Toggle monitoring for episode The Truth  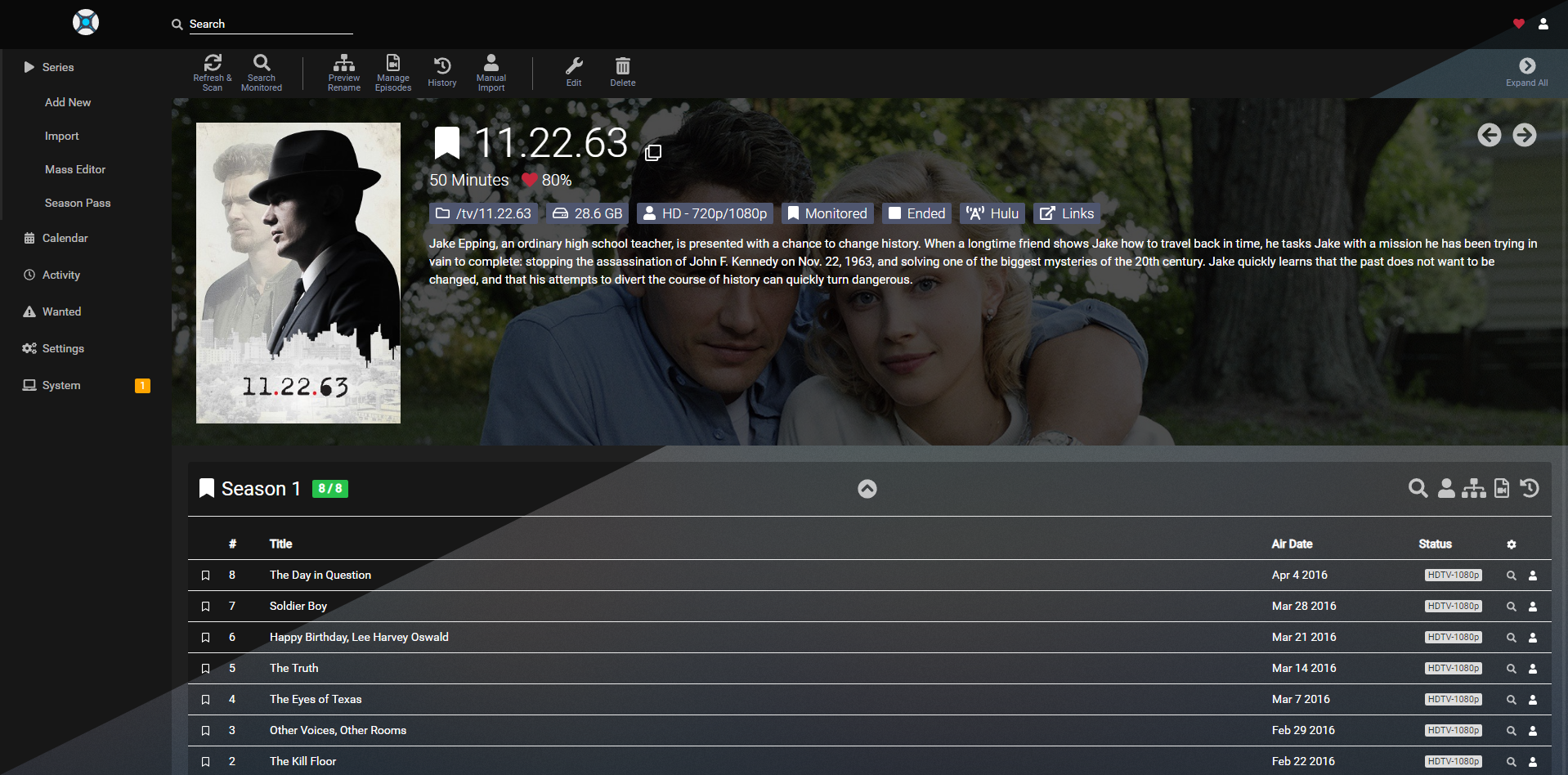206,669
